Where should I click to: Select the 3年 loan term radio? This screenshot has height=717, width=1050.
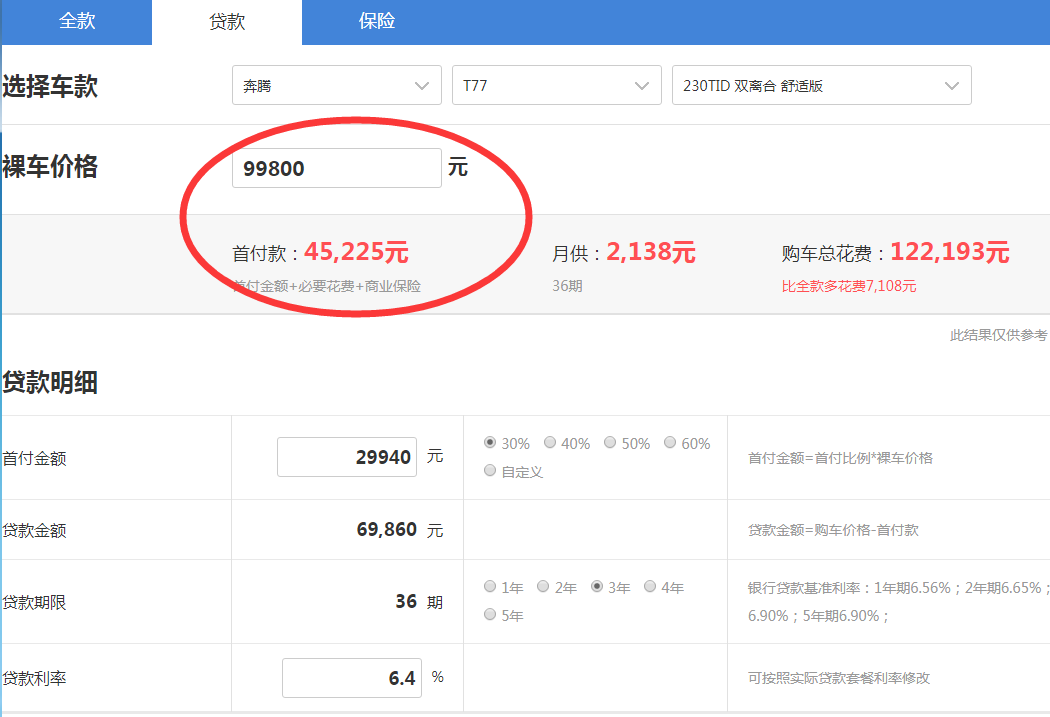[597, 586]
